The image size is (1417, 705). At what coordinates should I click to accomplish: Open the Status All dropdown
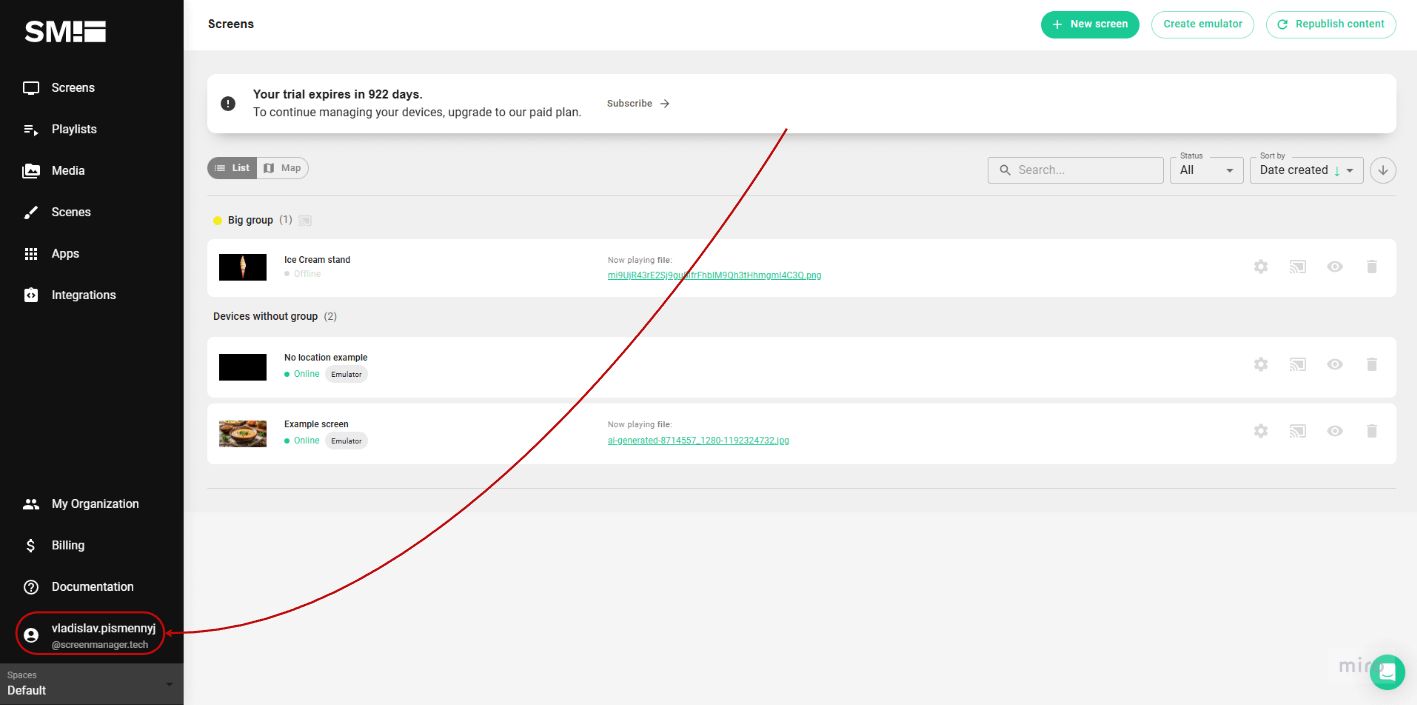tap(1207, 170)
